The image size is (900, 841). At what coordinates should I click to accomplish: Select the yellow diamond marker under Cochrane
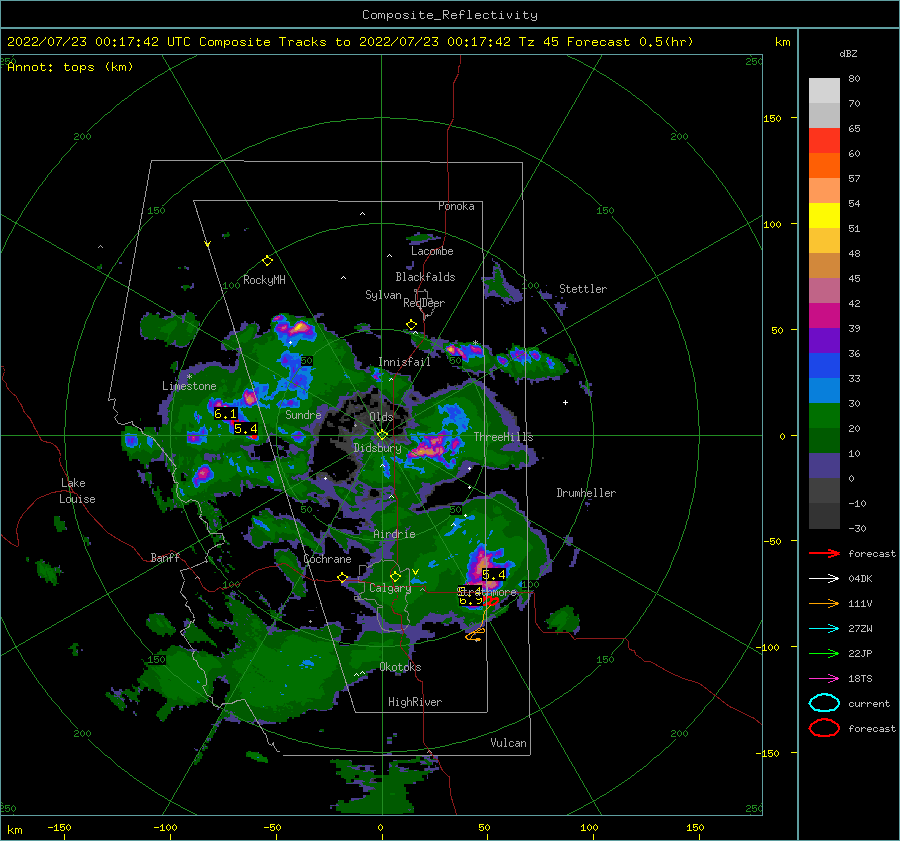point(343,577)
